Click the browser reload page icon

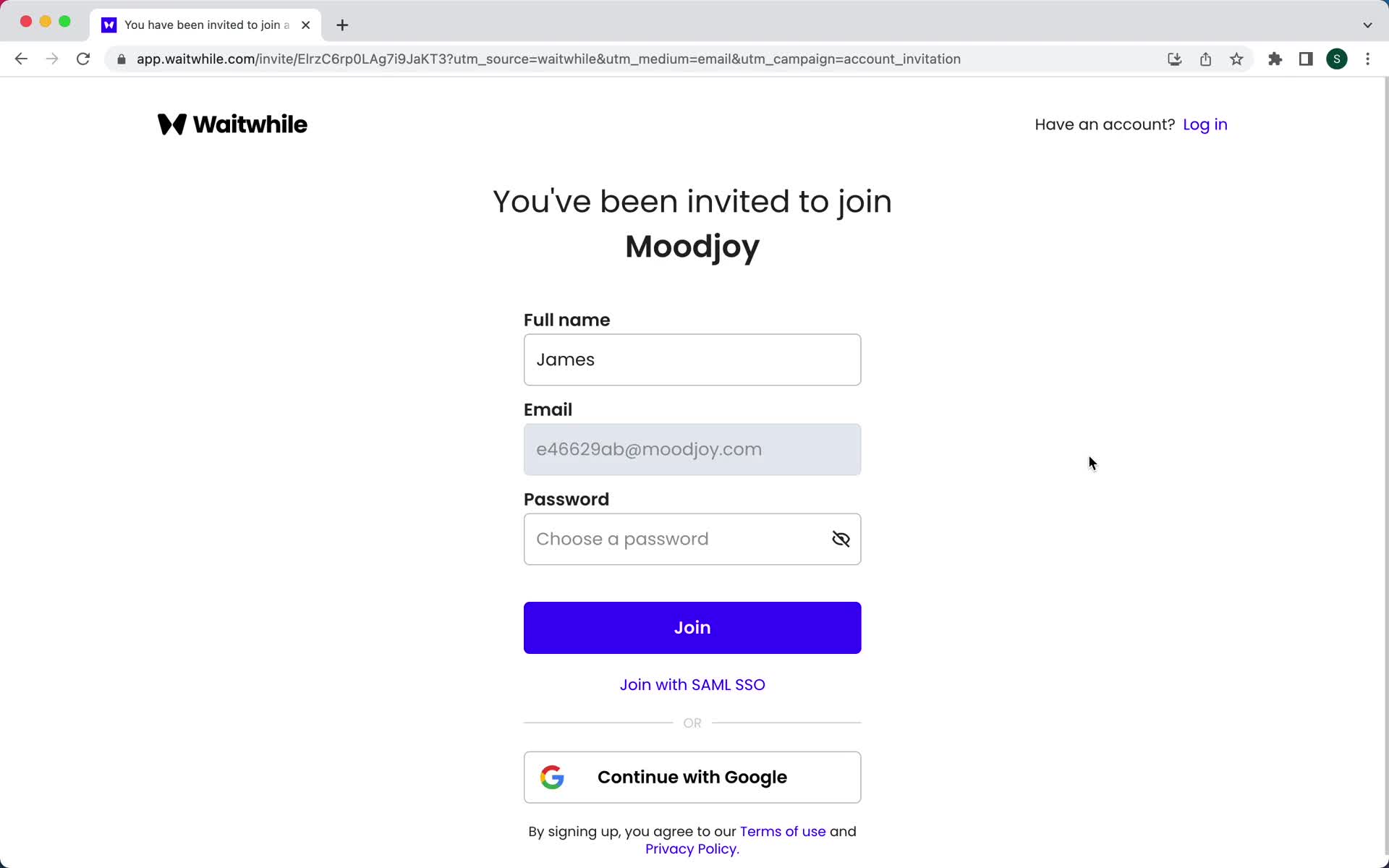click(84, 59)
